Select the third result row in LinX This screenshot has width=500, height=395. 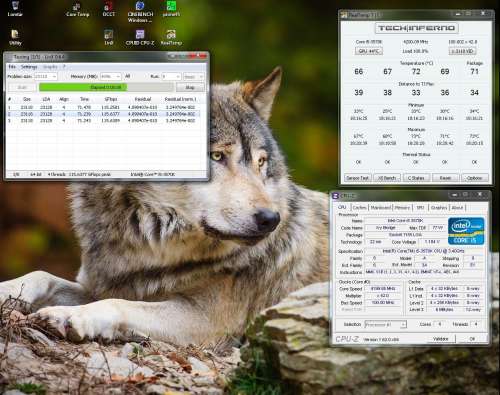point(103,121)
